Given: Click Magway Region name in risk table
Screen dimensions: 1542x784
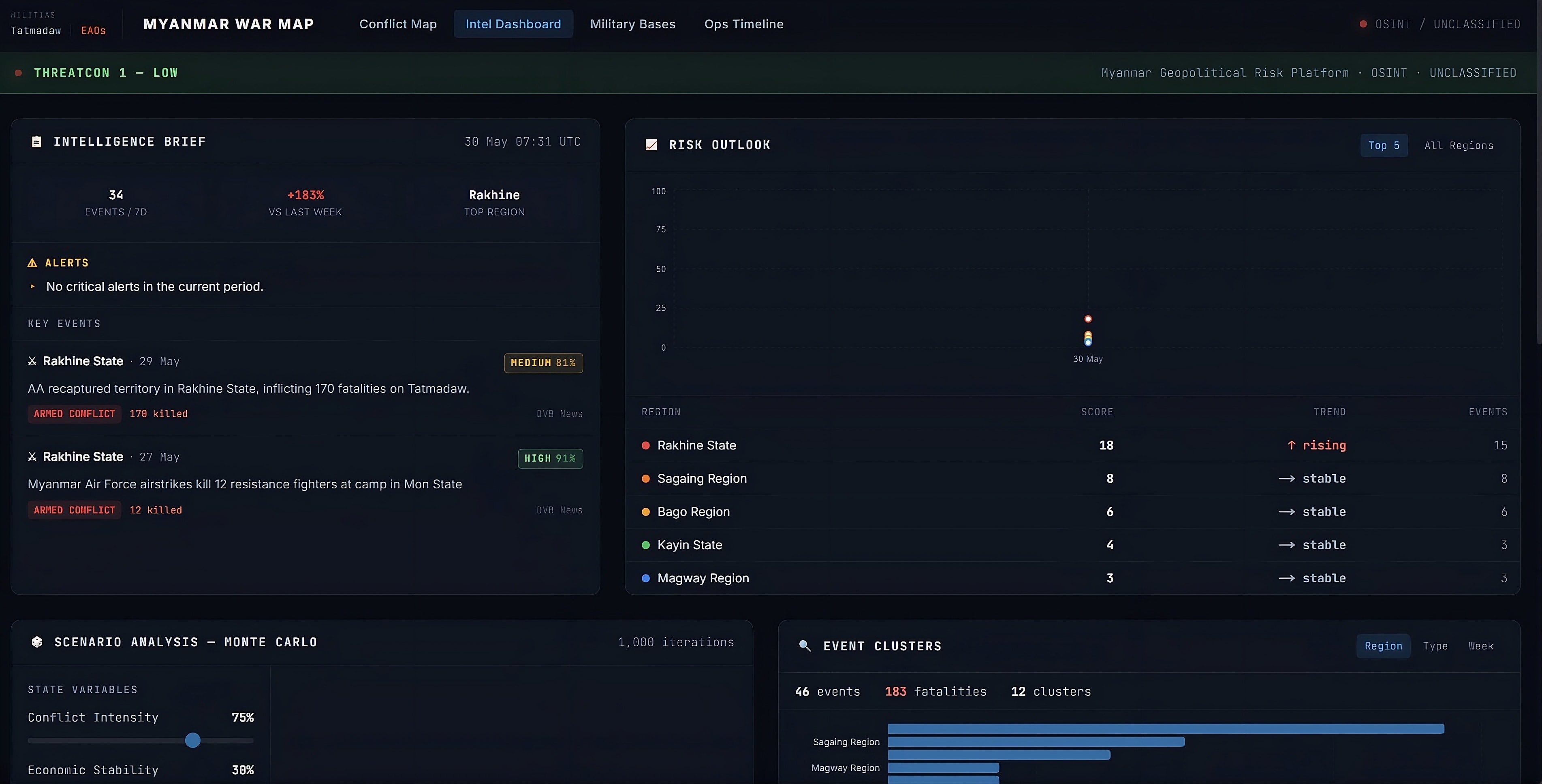Looking at the screenshot, I should (703, 578).
